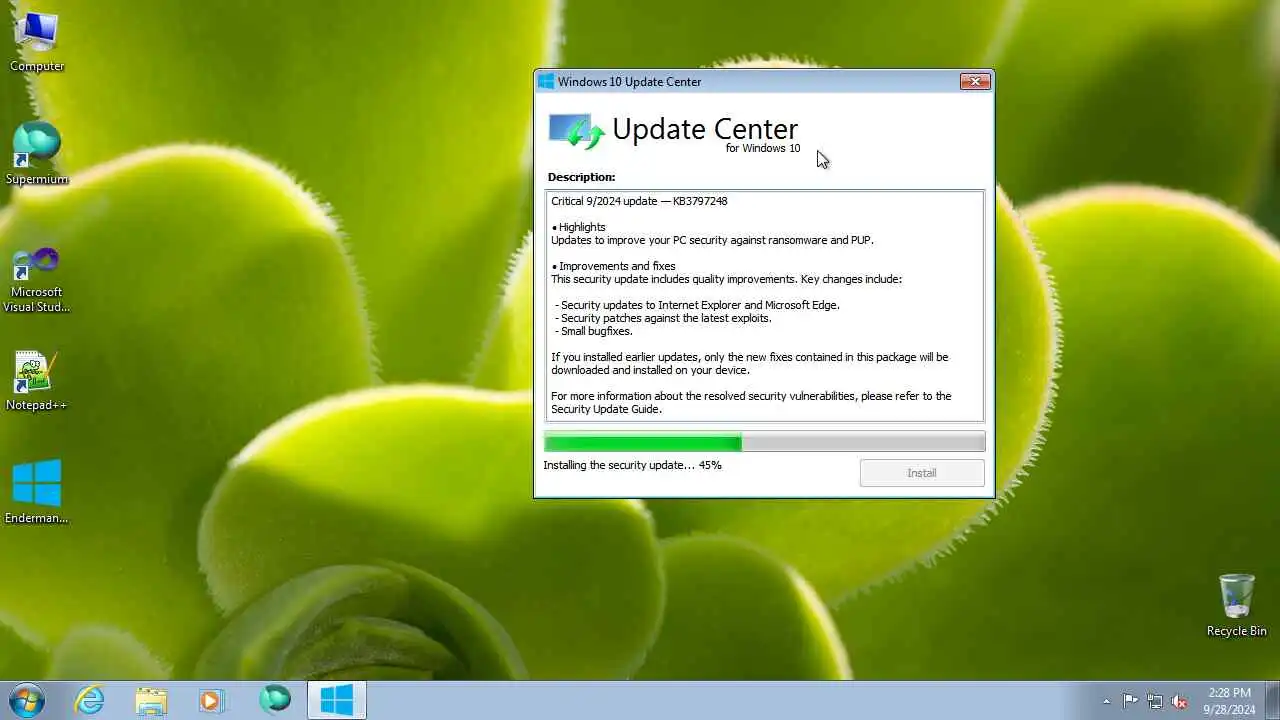This screenshot has width=1280, height=720.
Task: Open Windows Explorer folder in taskbar
Action: point(151,700)
